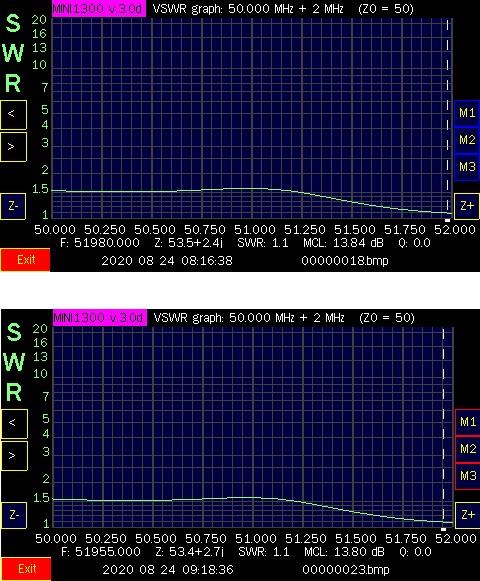Tap the Z- zoom-out button in upper graph

13,206
